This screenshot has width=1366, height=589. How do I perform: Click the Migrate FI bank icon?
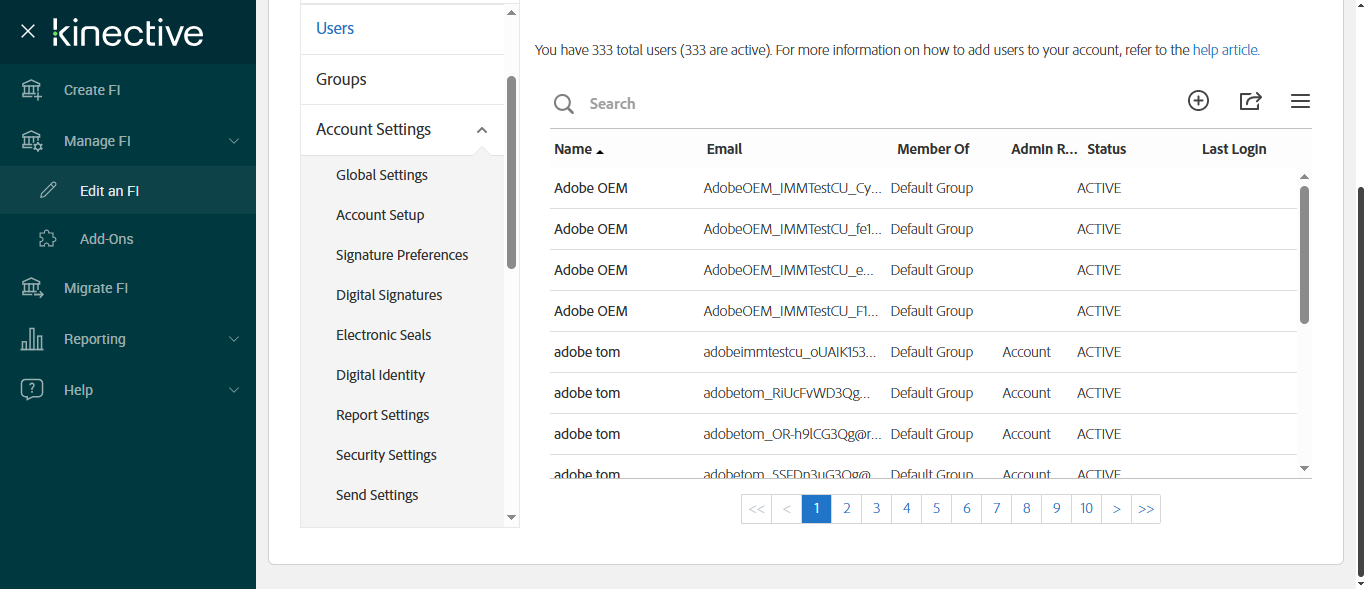click(x=32, y=288)
